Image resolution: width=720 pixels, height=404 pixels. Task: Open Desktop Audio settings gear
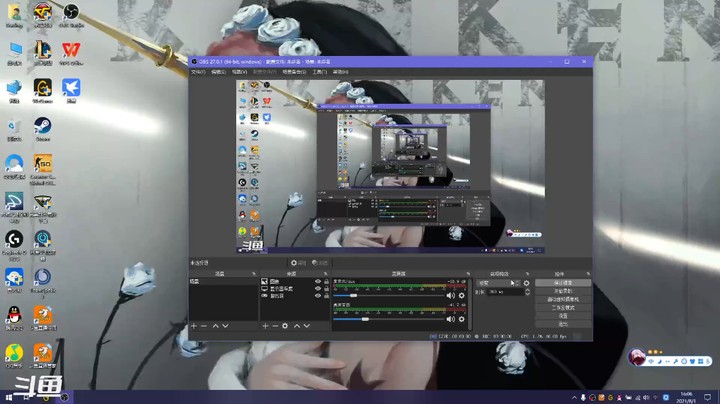(x=461, y=319)
